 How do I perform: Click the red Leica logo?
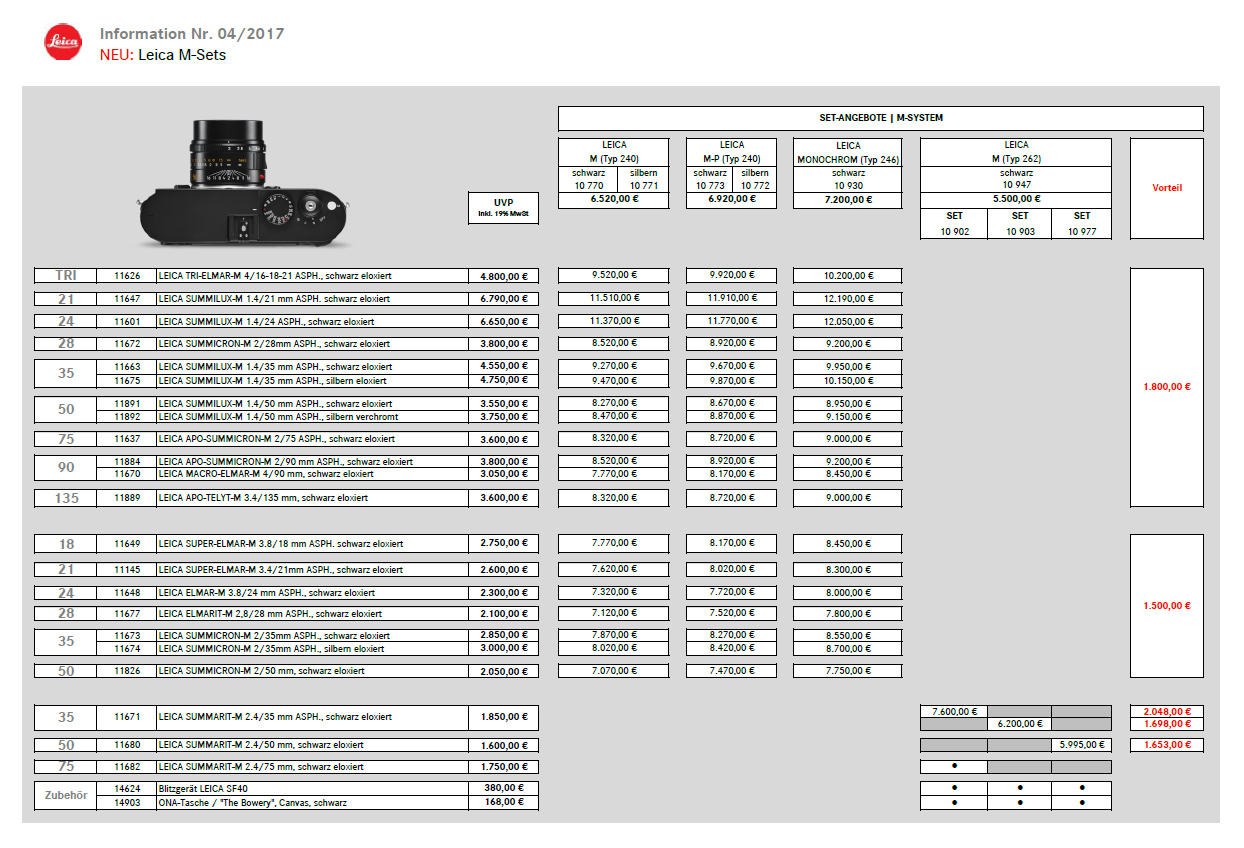62,42
